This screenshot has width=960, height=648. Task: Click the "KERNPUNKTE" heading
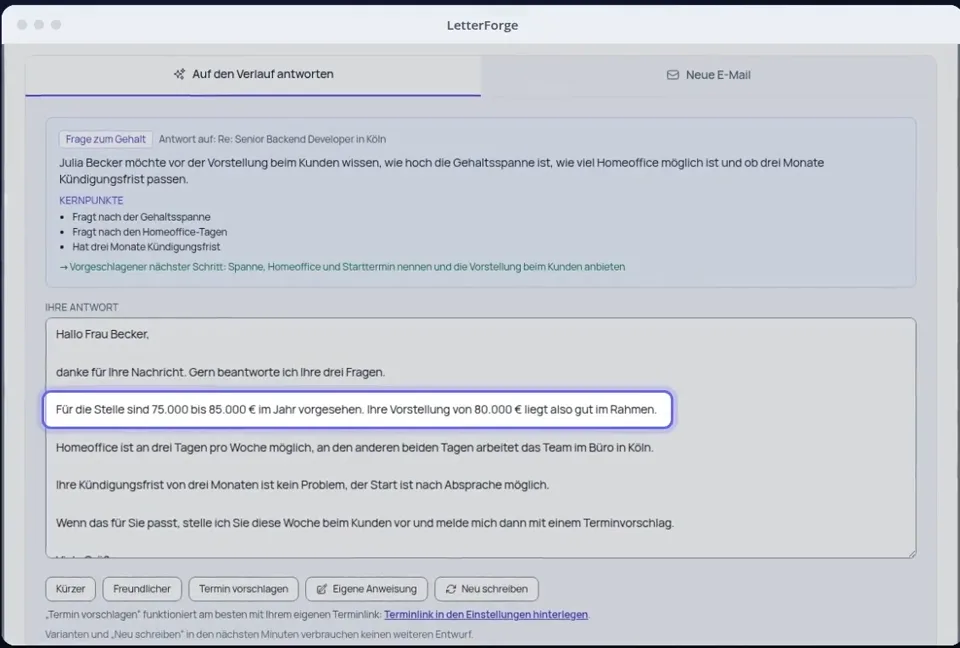pos(91,200)
